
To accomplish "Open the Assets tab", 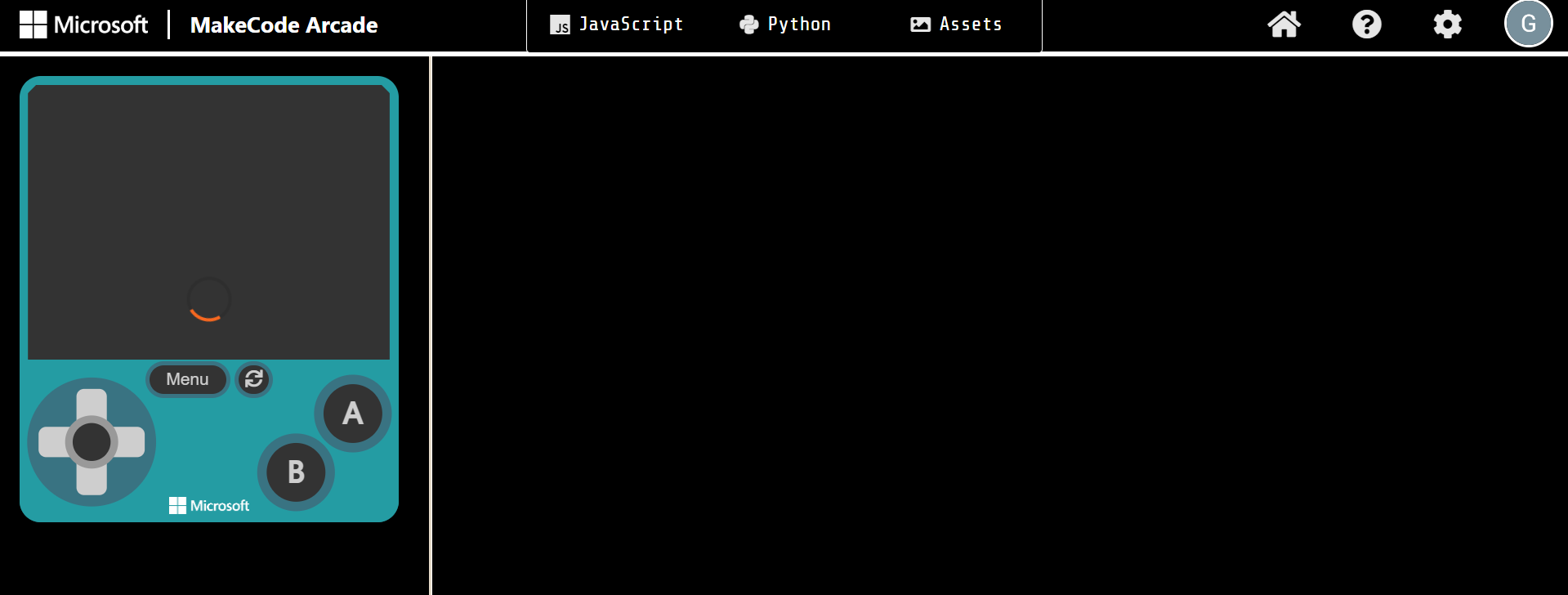I will click(x=956, y=25).
